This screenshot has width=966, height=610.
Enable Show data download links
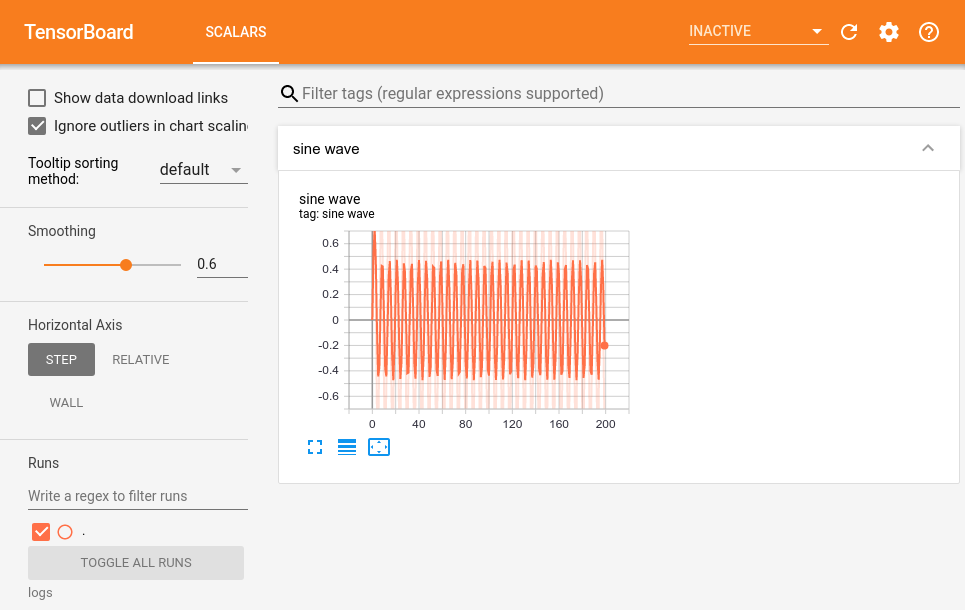37,98
